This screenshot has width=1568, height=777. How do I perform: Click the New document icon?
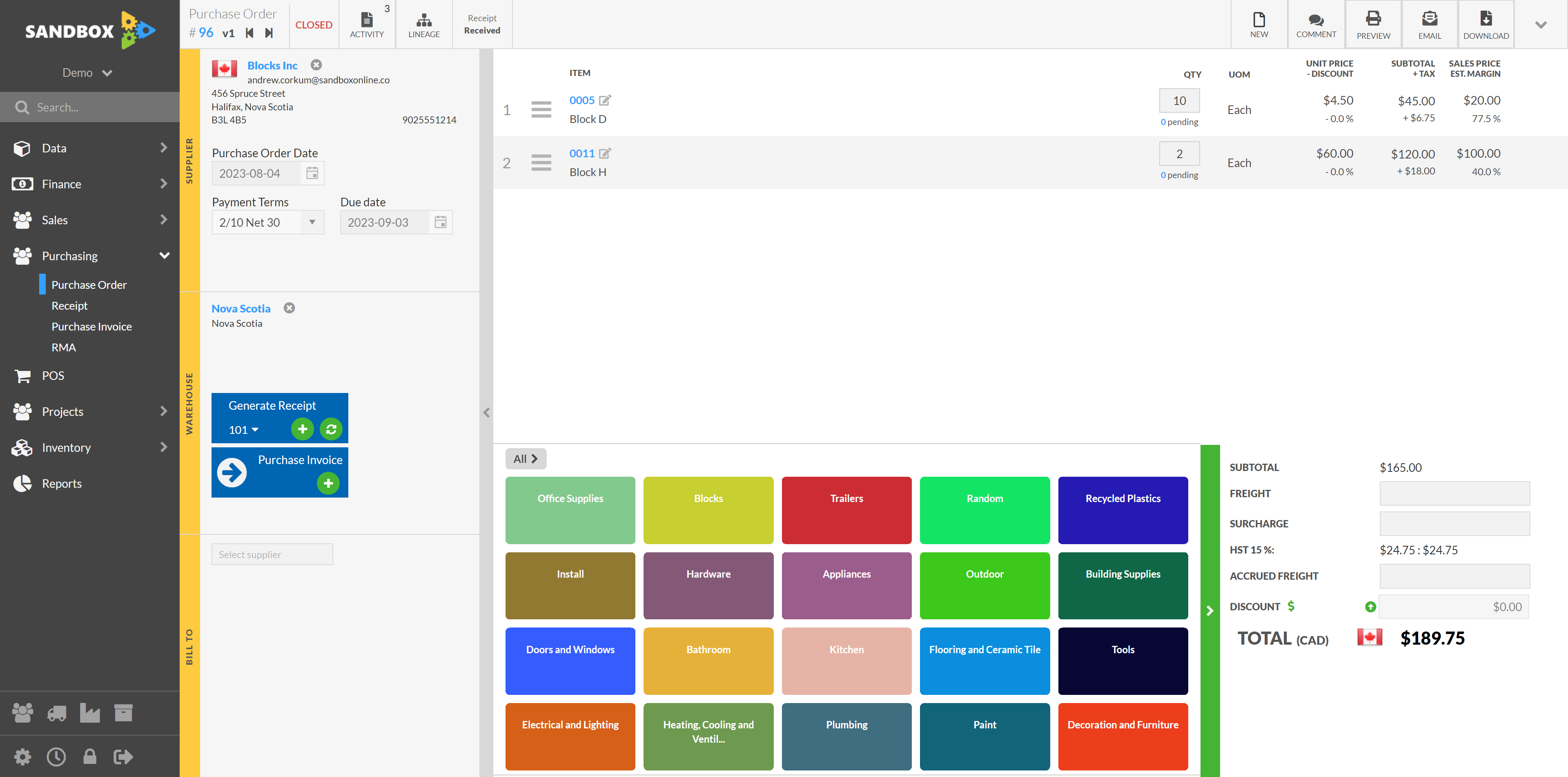coord(1258,22)
